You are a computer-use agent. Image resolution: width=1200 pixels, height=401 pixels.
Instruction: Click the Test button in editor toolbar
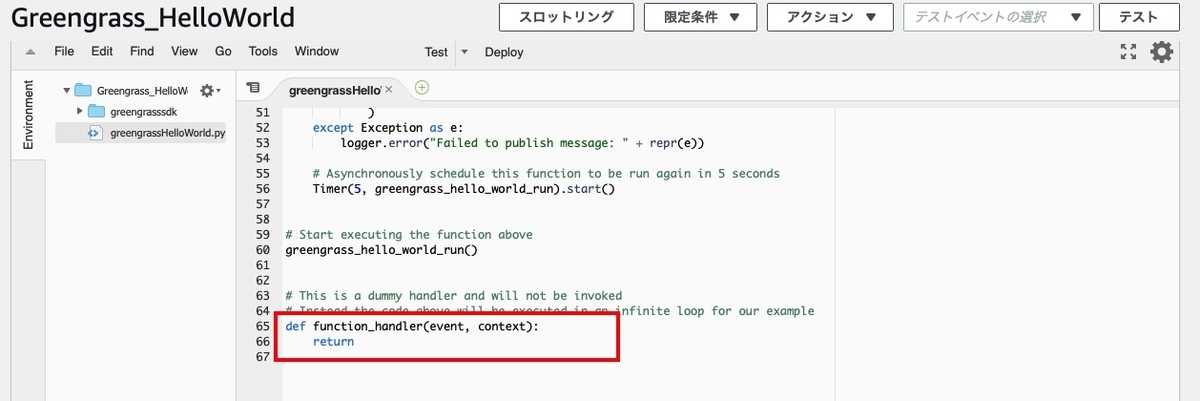pos(436,52)
